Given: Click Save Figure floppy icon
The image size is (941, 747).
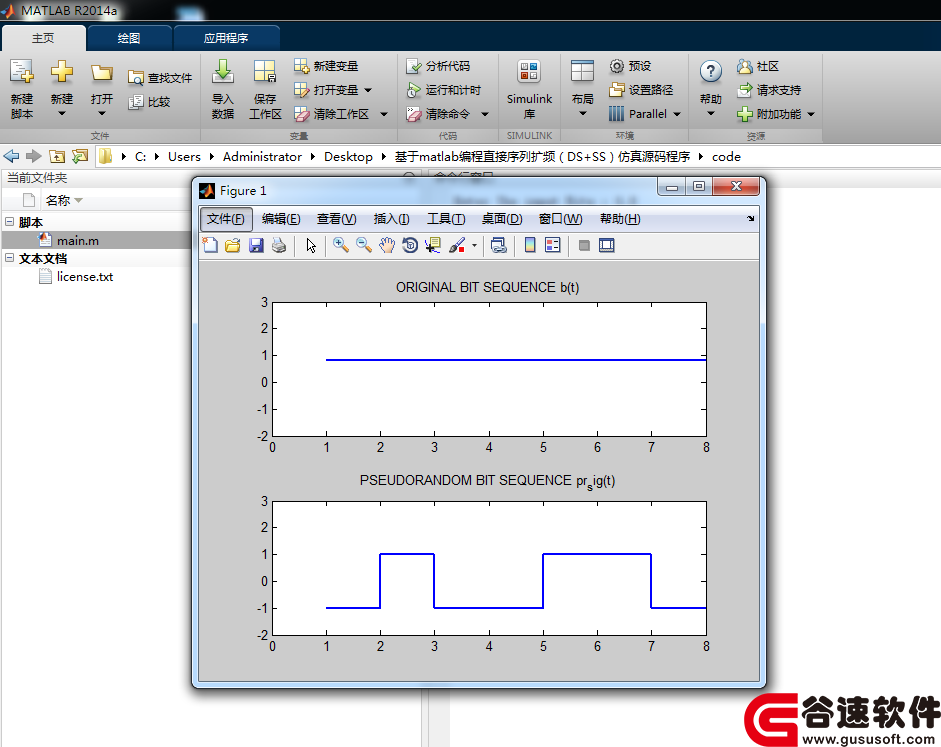Looking at the screenshot, I should pos(256,245).
